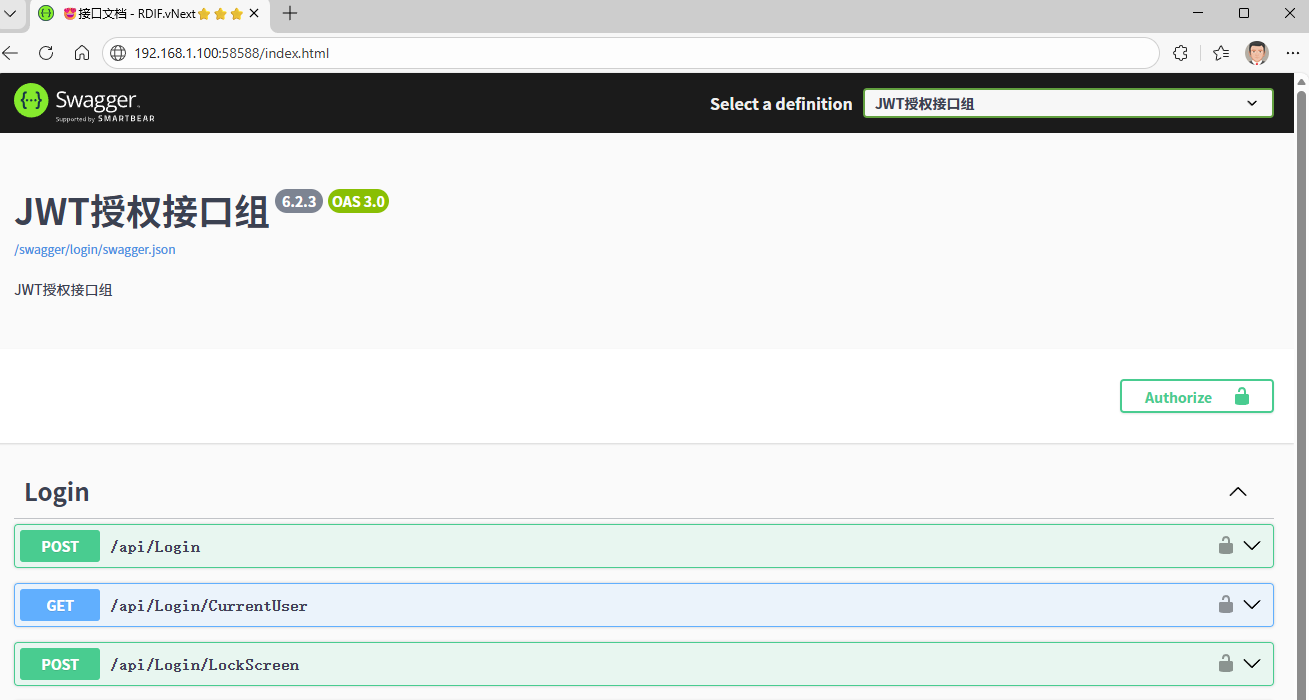Click the /api/Login path text
This screenshot has height=700, width=1309.
(x=155, y=547)
